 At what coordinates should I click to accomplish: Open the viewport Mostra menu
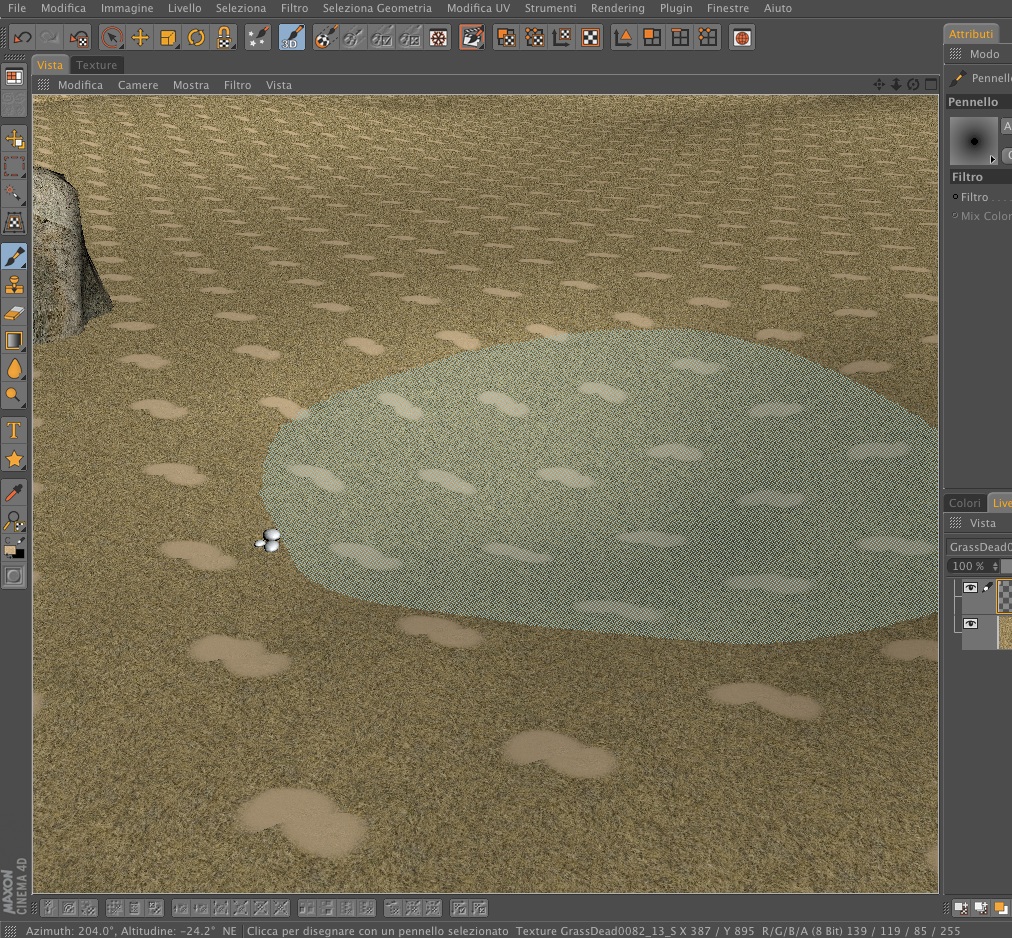[x=191, y=85]
